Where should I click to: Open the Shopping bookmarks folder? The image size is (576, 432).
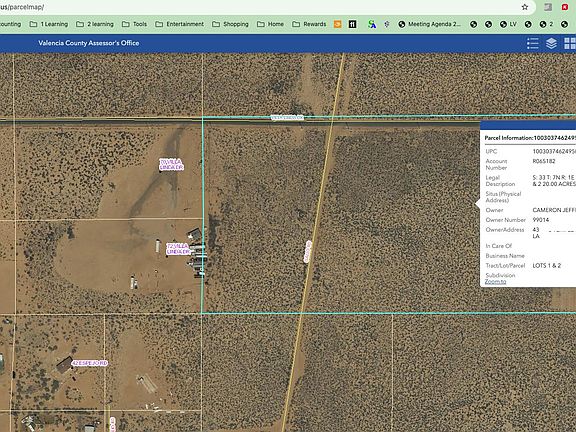230,24
